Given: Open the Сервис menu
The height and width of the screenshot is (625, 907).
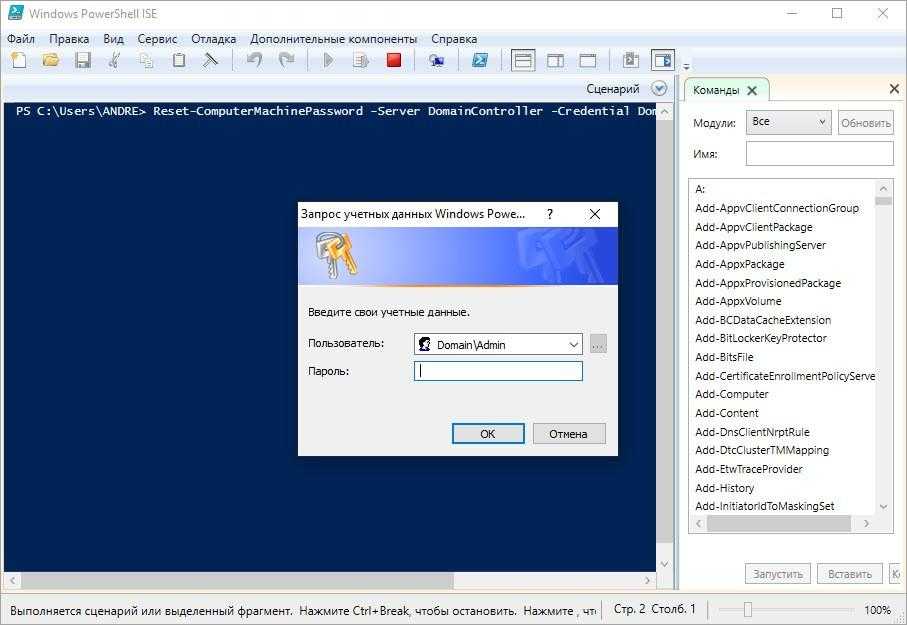Looking at the screenshot, I should [x=157, y=39].
